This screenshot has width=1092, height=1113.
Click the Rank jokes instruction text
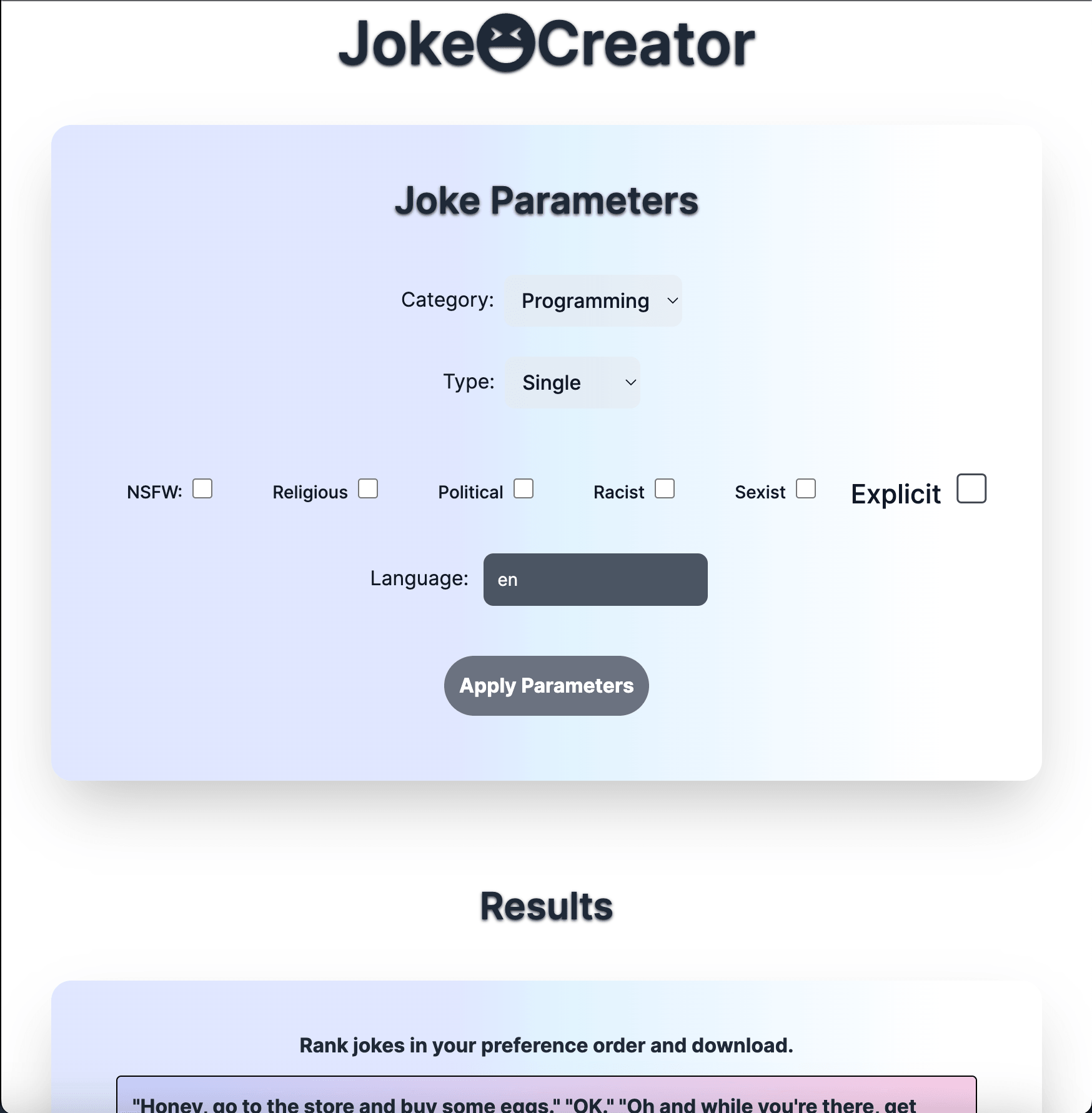tap(547, 1046)
